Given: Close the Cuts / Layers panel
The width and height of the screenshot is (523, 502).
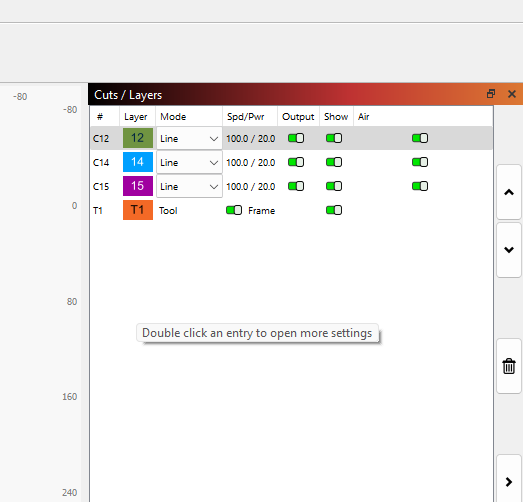Looking at the screenshot, I should 512,94.
